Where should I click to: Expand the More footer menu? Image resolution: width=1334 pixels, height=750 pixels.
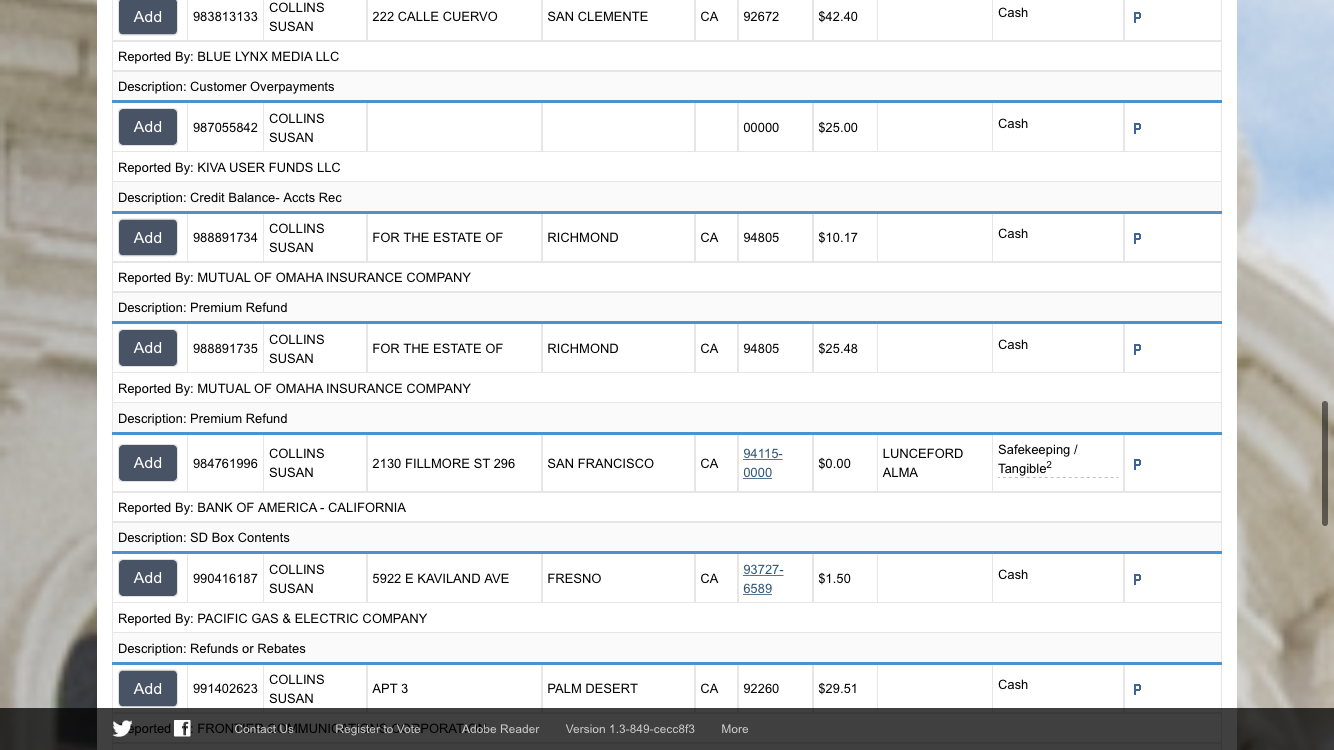735,729
